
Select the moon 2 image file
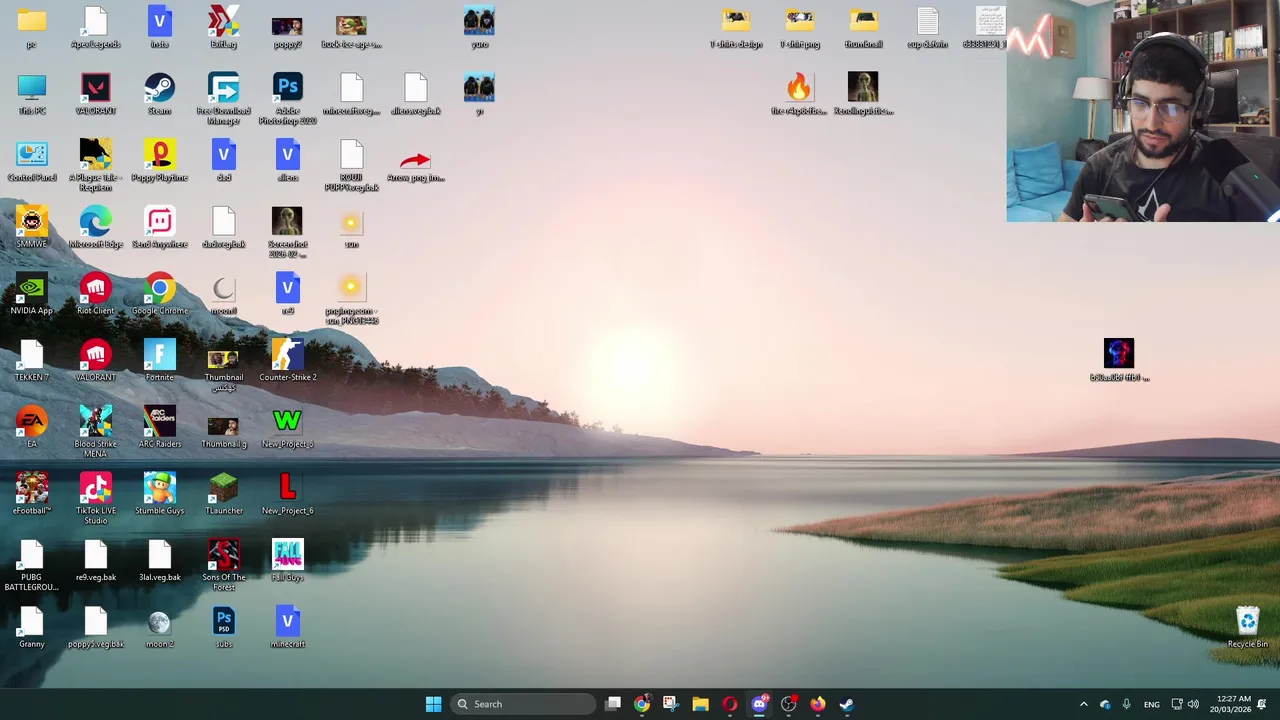point(159,628)
